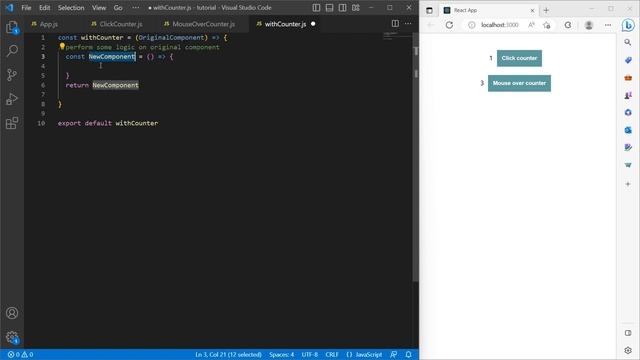The height and width of the screenshot is (360, 640).
Task: Toggle the primary side bar layout icon
Action: [x=316, y=8]
